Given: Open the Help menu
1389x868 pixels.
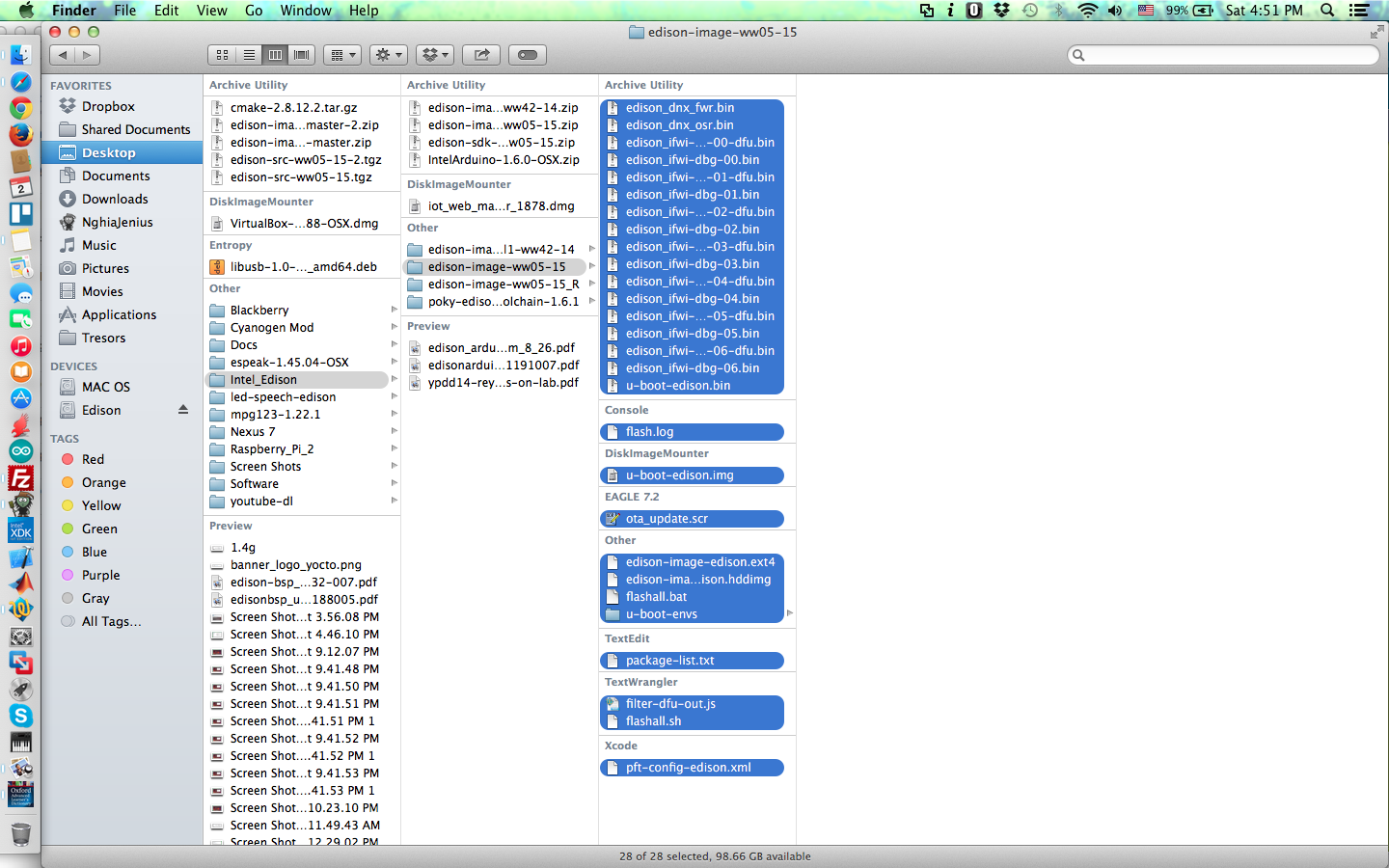Looking at the screenshot, I should click(364, 11).
